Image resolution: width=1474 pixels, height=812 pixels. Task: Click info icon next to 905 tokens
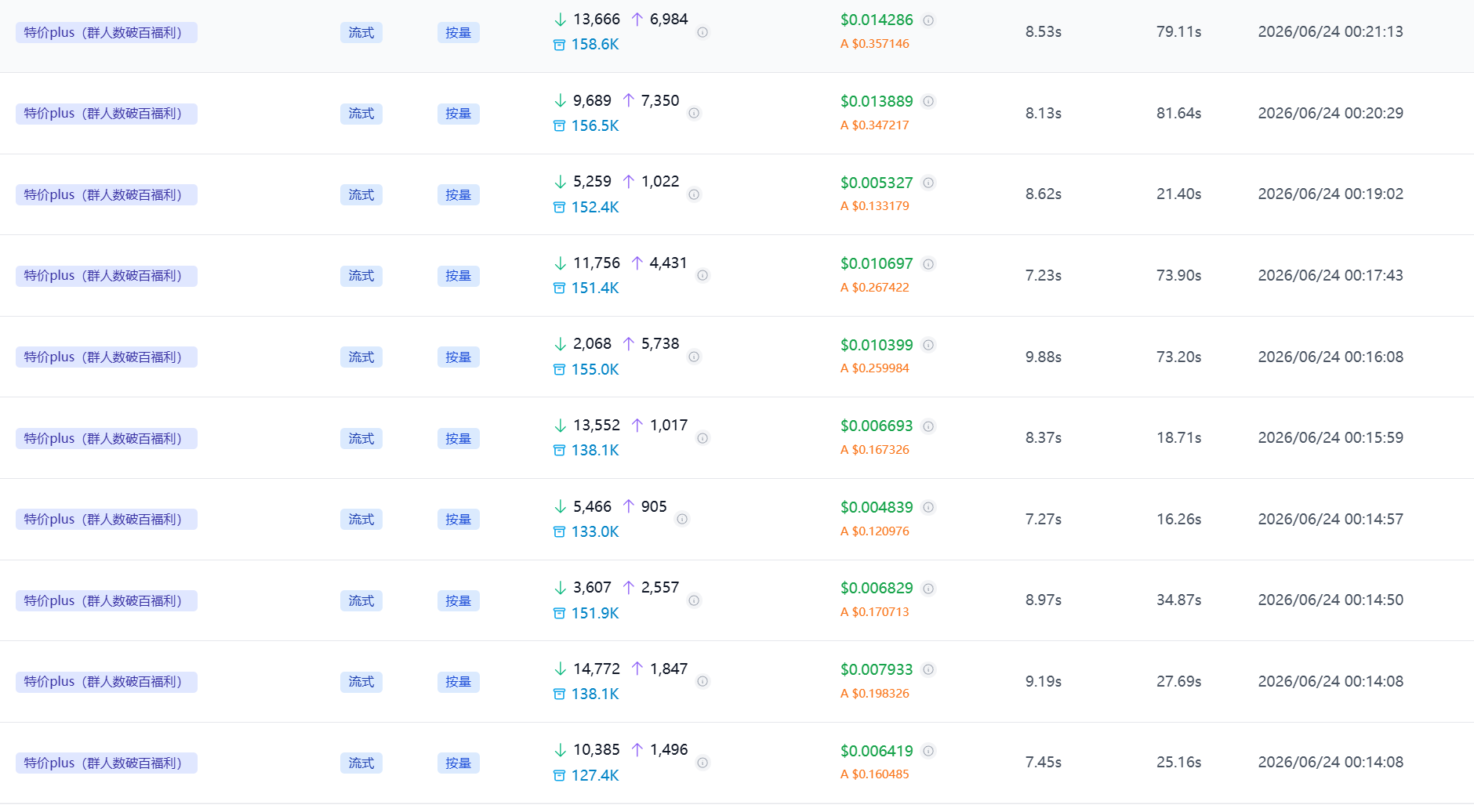coord(682,519)
